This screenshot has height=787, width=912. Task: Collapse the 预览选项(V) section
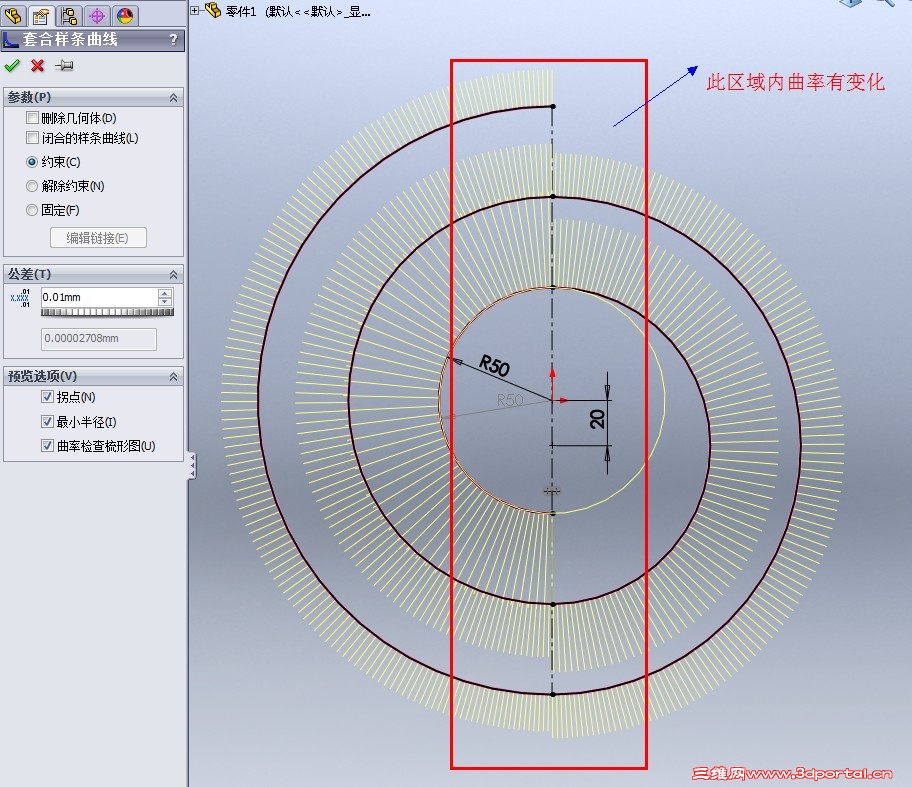click(x=173, y=377)
